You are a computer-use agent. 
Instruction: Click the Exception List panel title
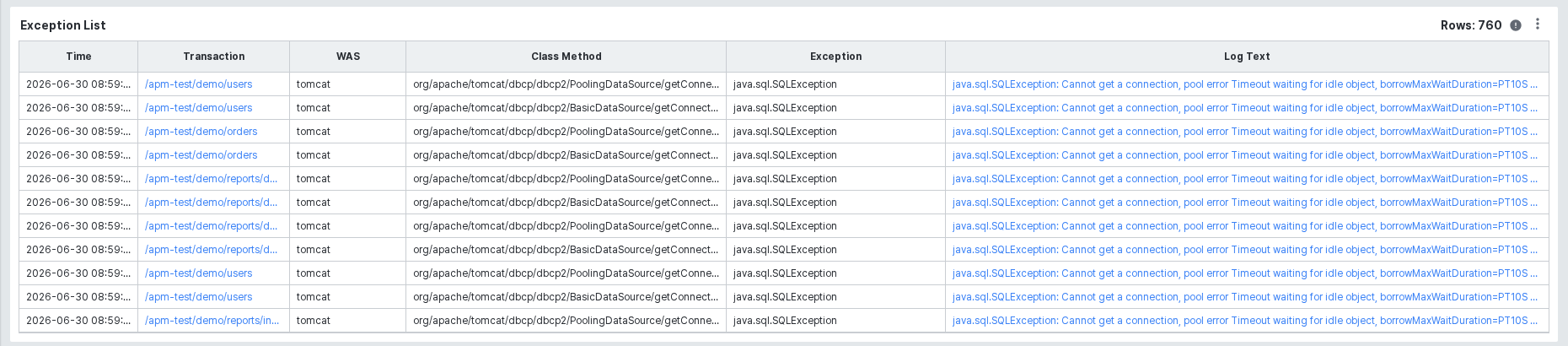(63, 25)
